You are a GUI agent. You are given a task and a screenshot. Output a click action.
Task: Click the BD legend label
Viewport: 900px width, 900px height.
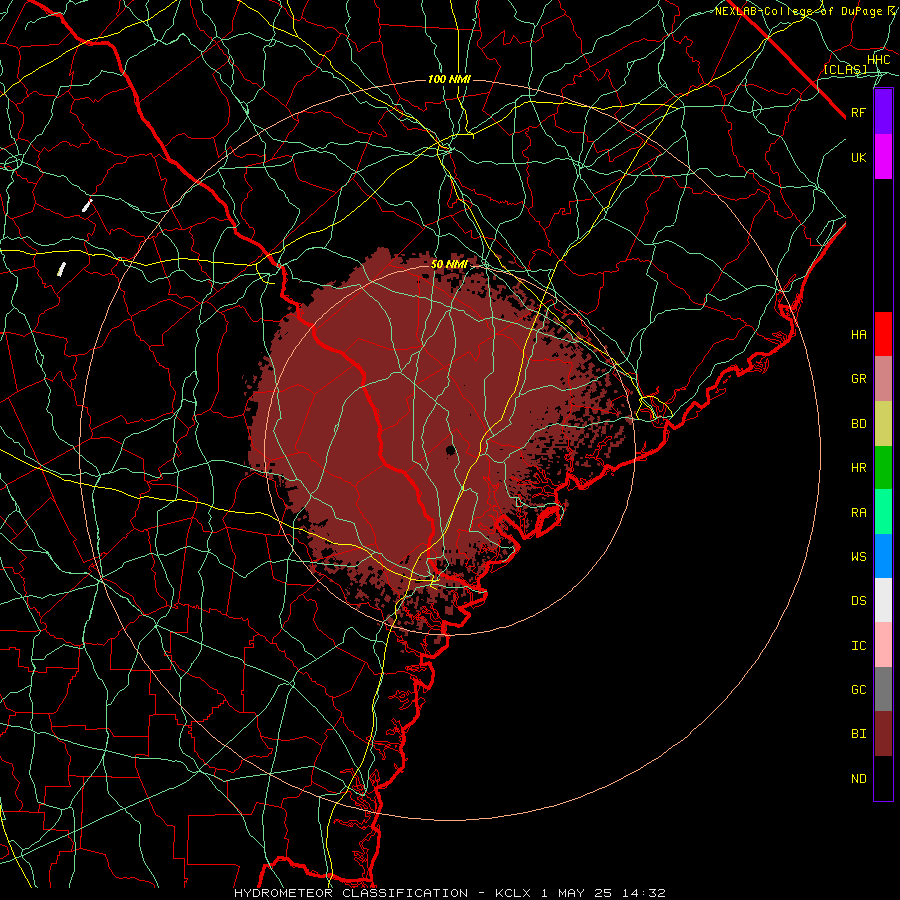click(x=859, y=424)
